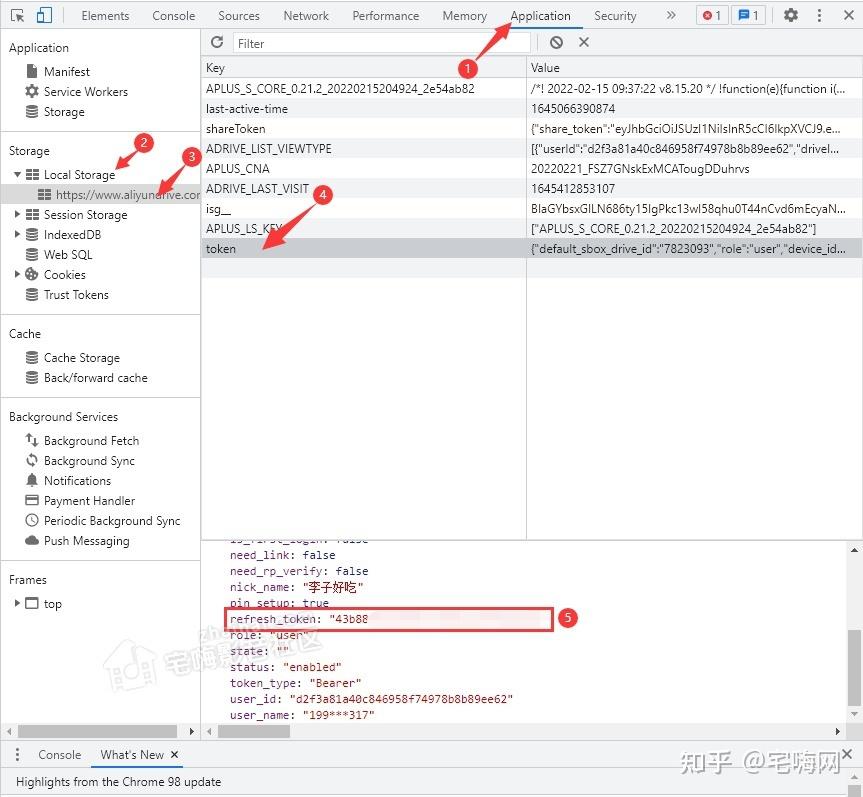Click the red error count badge
The height and width of the screenshot is (797, 863).
click(x=712, y=15)
